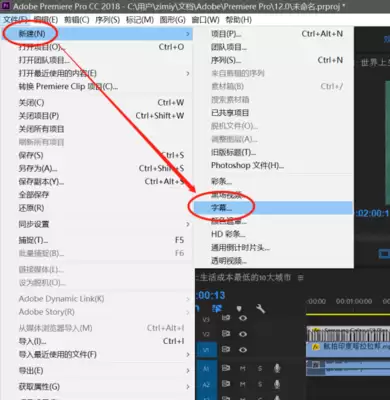Screen dimensions: 390x400
Task: Mute audio track A1 with M button
Action: (x=243, y=368)
